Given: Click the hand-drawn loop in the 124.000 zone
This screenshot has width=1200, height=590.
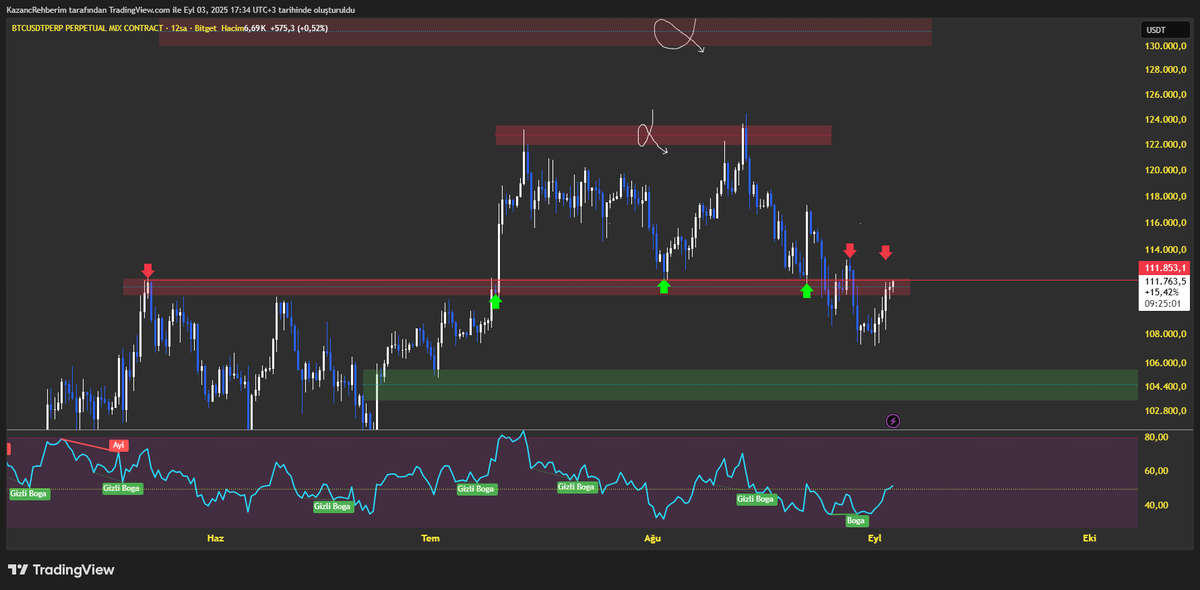Looking at the screenshot, I should pos(651,134).
